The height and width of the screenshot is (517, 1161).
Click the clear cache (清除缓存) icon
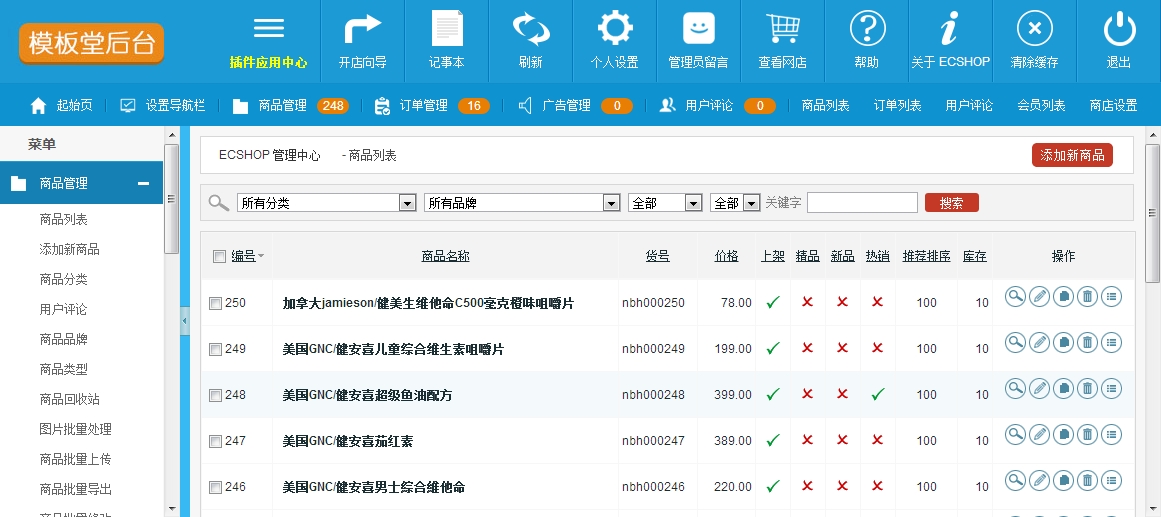1035,30
